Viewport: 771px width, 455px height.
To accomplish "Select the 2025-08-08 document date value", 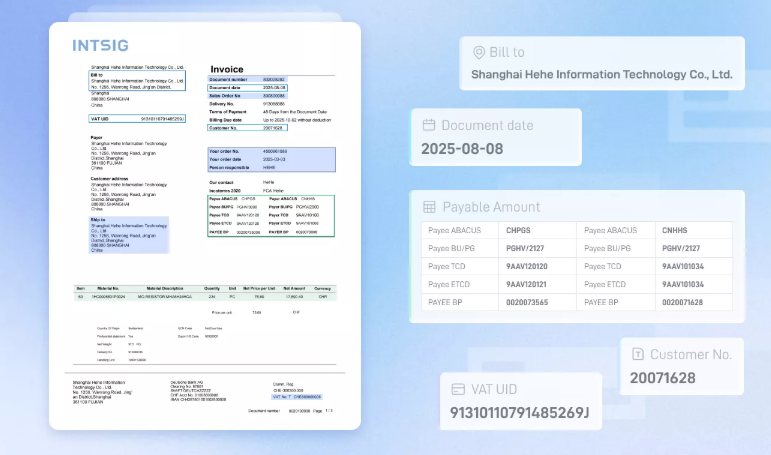I will (462, 148).
